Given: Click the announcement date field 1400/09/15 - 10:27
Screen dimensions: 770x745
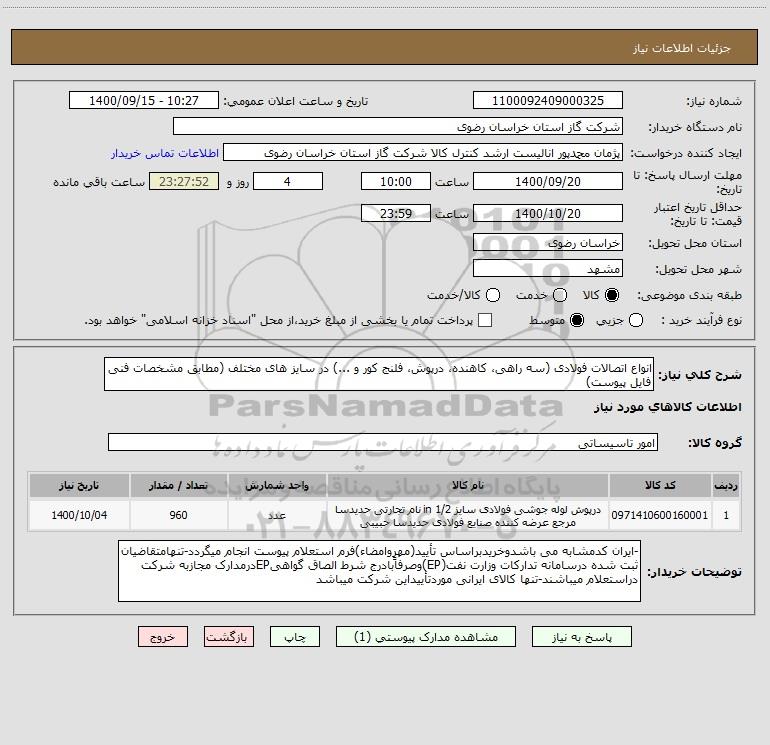Looking at the screenshot, I should tap(144, 101).
